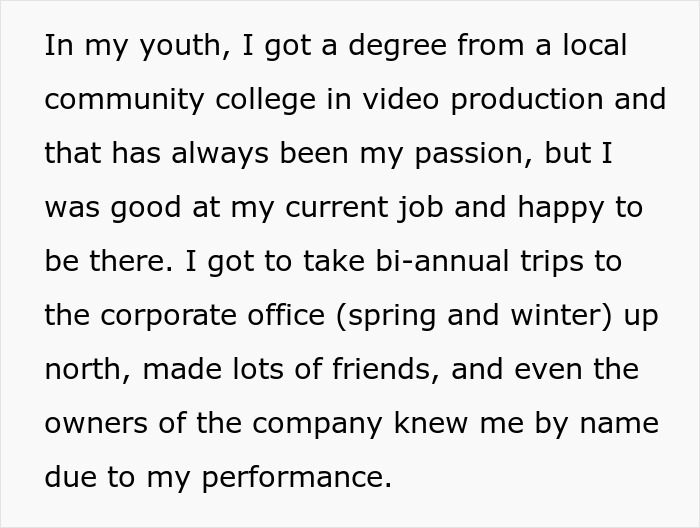This screenshot has width=700, height=528.
Task: Click the words "corporate office"
Action: [212, 316]
